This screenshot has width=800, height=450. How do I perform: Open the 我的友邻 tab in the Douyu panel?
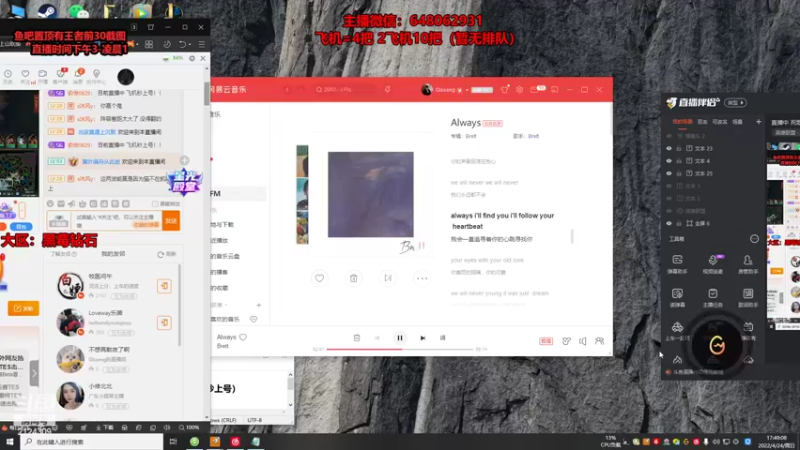[x=113, y=254]
